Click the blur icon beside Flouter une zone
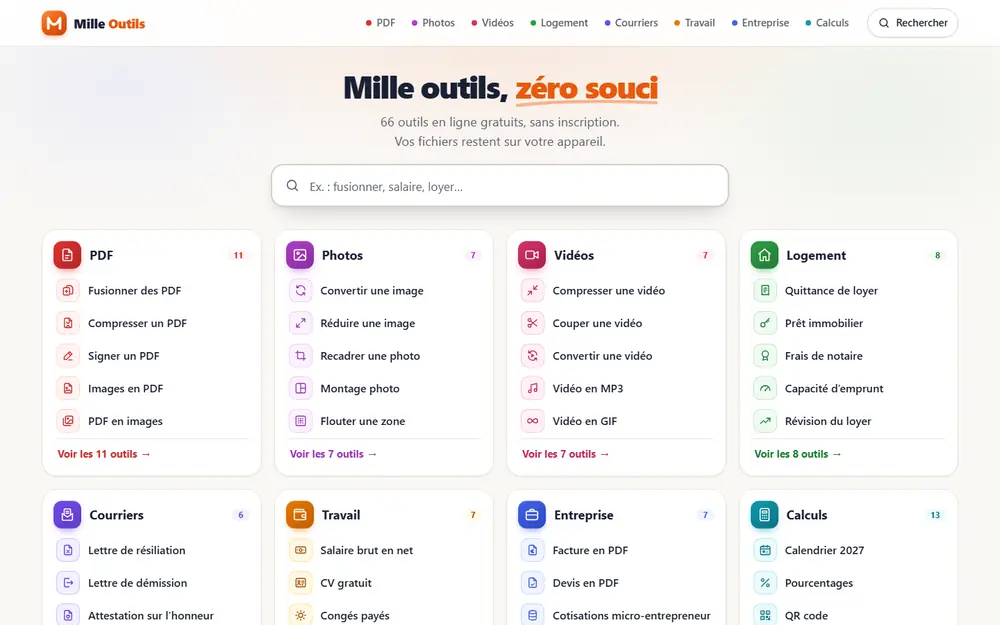Screen dimensions: 1000x625 pos(300,421)
